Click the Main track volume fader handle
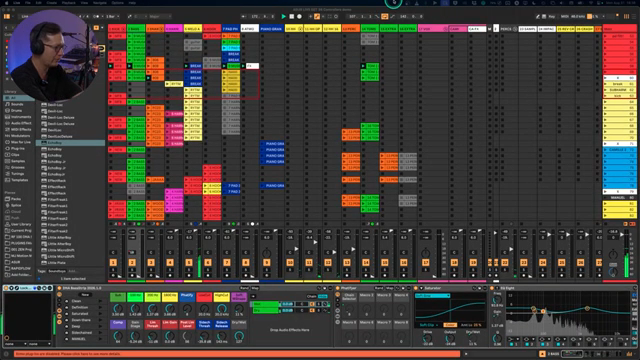This screenshot has width=640, height=360. click(x=622, y=234)
